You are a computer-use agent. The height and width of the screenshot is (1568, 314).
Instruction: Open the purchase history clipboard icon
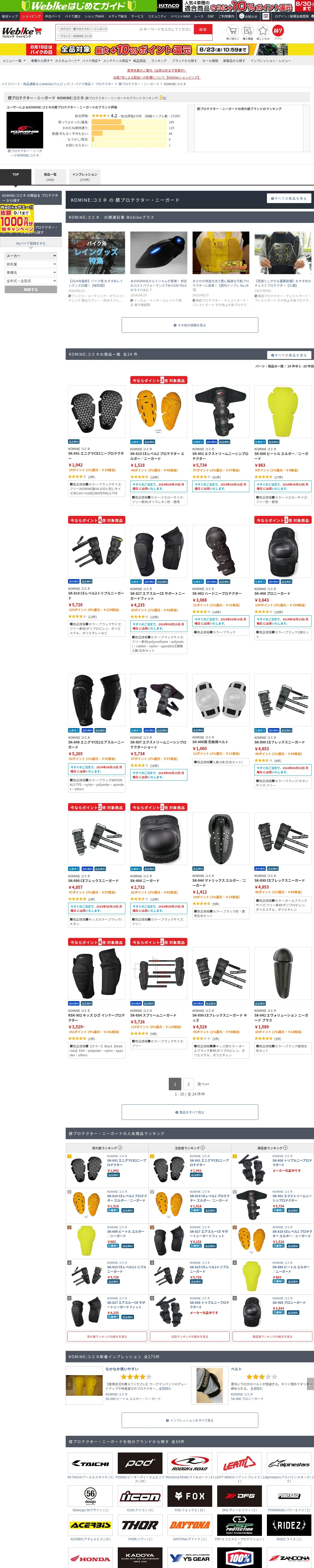coord(248,30)
